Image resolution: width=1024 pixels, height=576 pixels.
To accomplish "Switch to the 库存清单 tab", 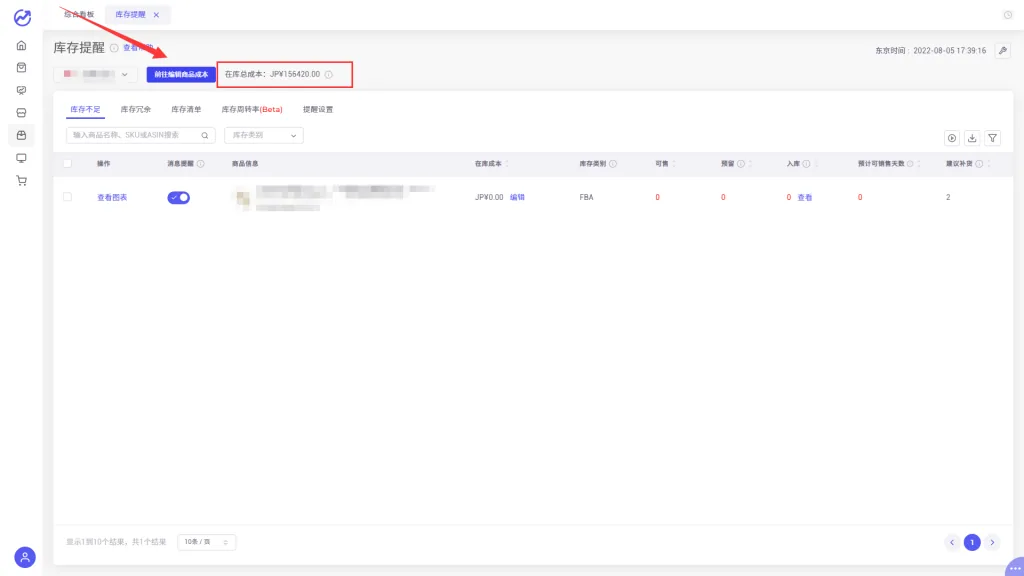I will 186,110.
